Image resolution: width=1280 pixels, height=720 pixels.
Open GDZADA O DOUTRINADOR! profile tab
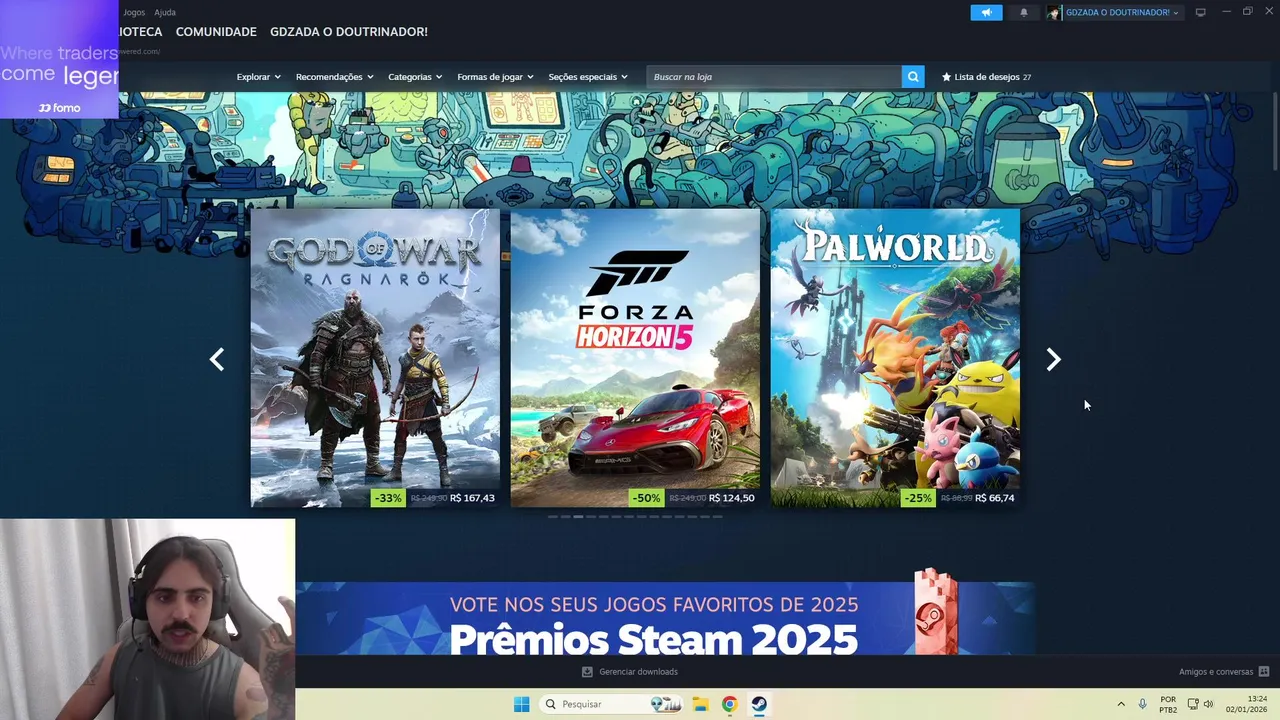pos(349,32)
